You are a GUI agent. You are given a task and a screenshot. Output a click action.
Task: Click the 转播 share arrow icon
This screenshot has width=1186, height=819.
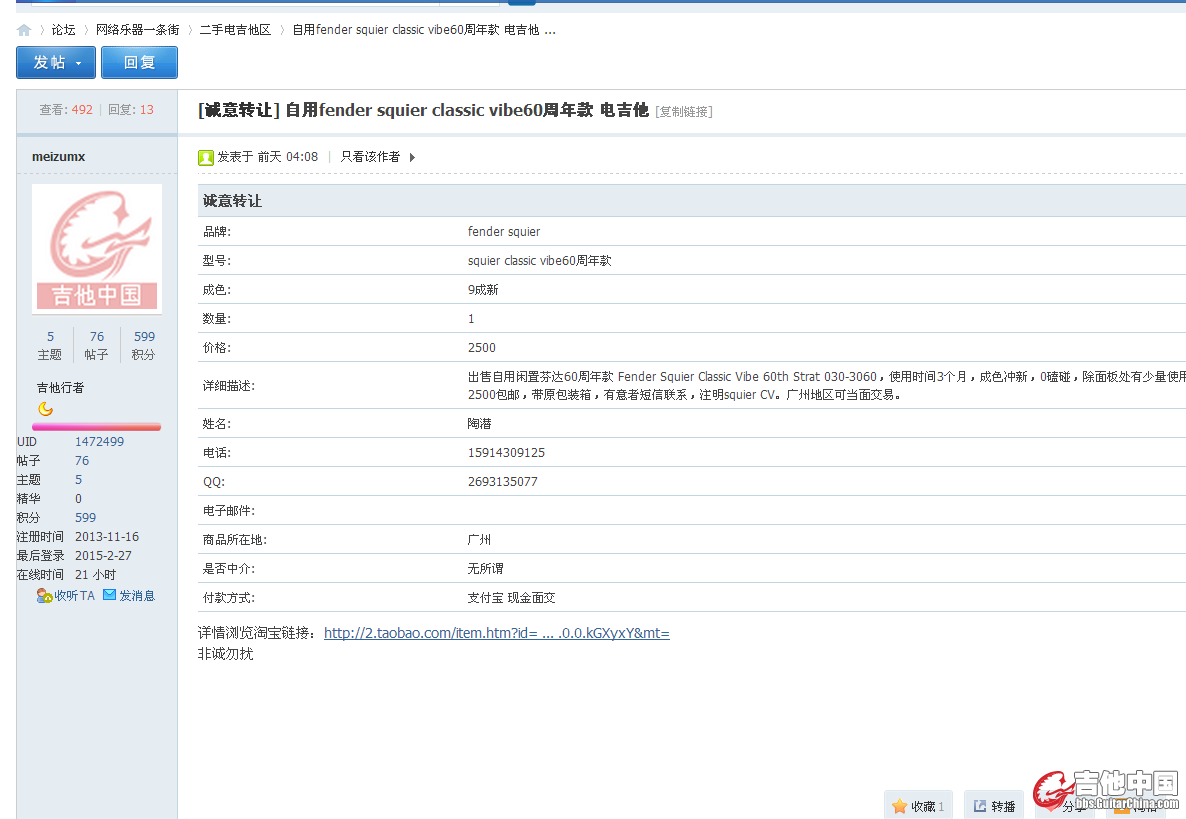click(x=980, y=806)
